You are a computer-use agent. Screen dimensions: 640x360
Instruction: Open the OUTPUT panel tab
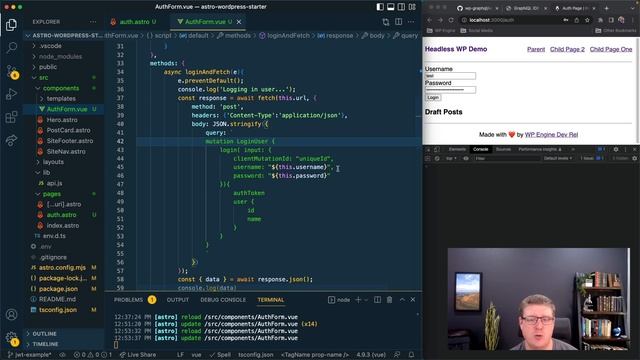pyautogui.click(x=178, y=300)
